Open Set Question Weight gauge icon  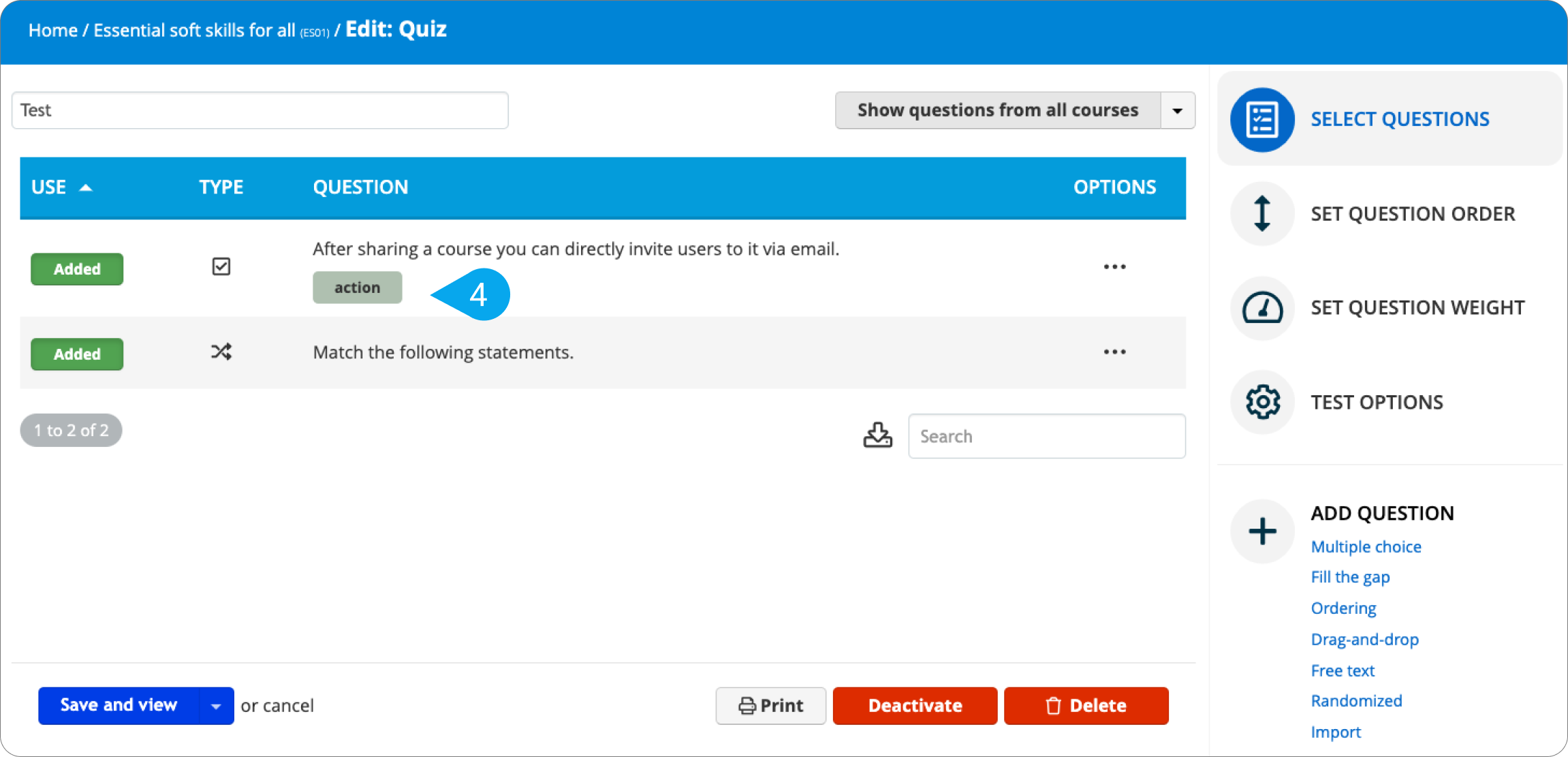point(1261,308)
